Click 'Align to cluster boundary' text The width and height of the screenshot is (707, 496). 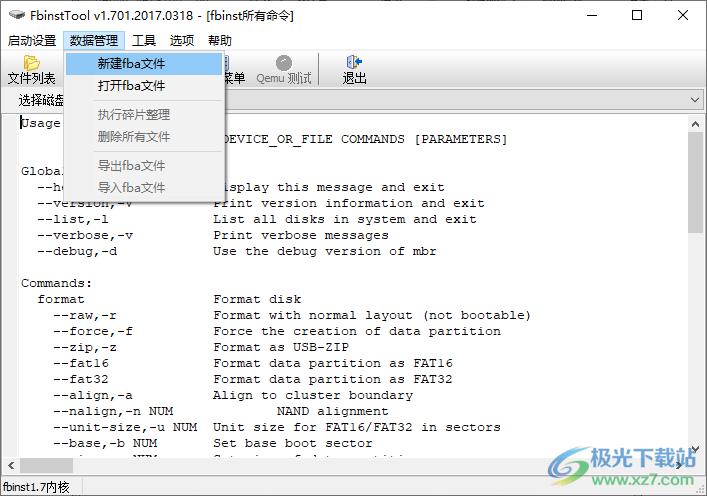coord(313,395)
